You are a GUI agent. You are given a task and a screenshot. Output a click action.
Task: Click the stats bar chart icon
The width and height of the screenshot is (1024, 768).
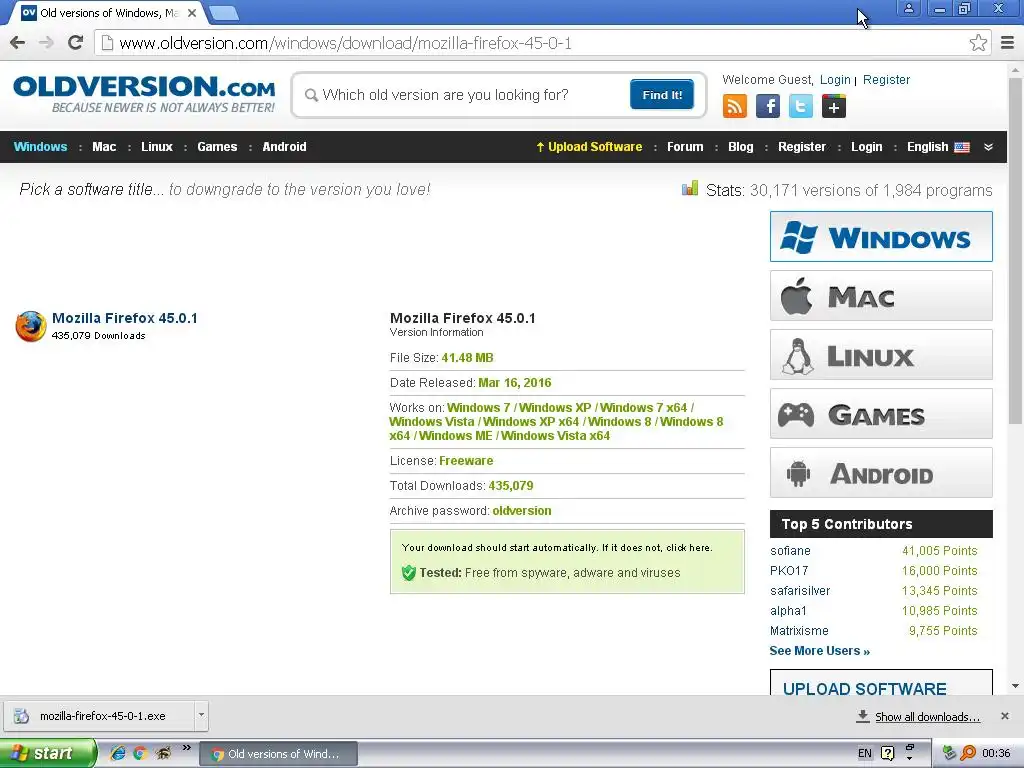pos(690,189)
